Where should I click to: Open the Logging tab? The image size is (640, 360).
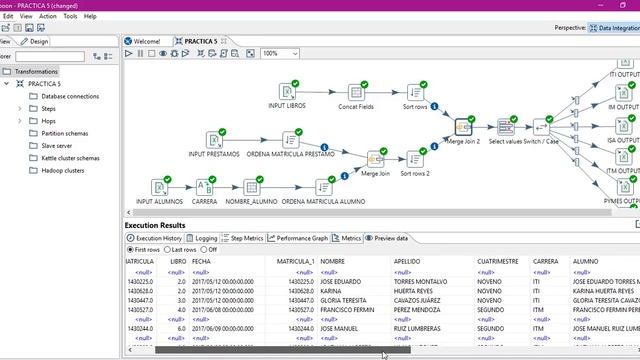(202, 238)
